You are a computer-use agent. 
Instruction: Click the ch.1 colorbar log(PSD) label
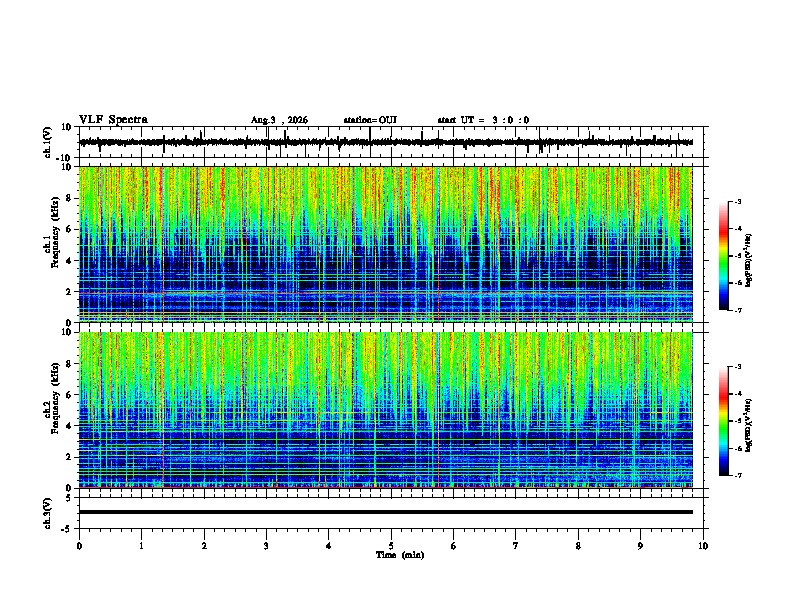pyautogui.click(x=748, y=260)
